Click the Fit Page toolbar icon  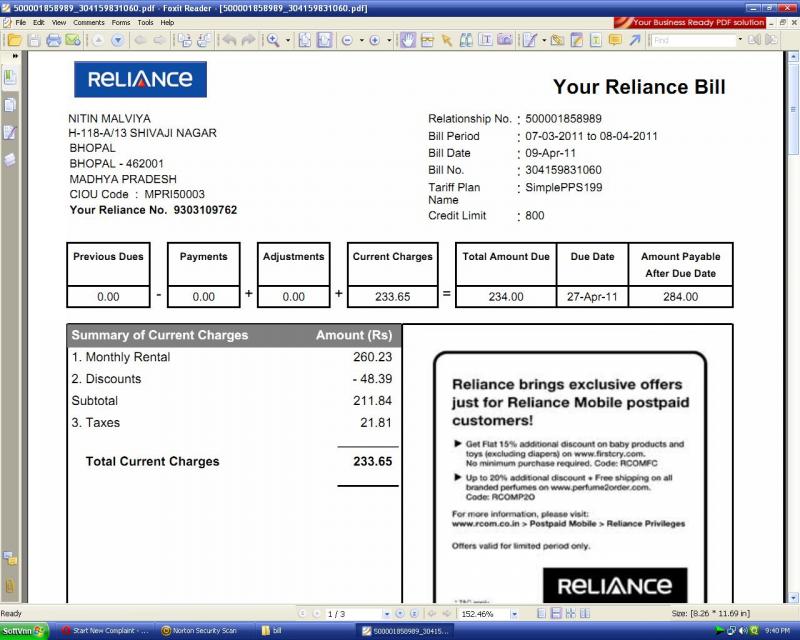click(305, 40)
